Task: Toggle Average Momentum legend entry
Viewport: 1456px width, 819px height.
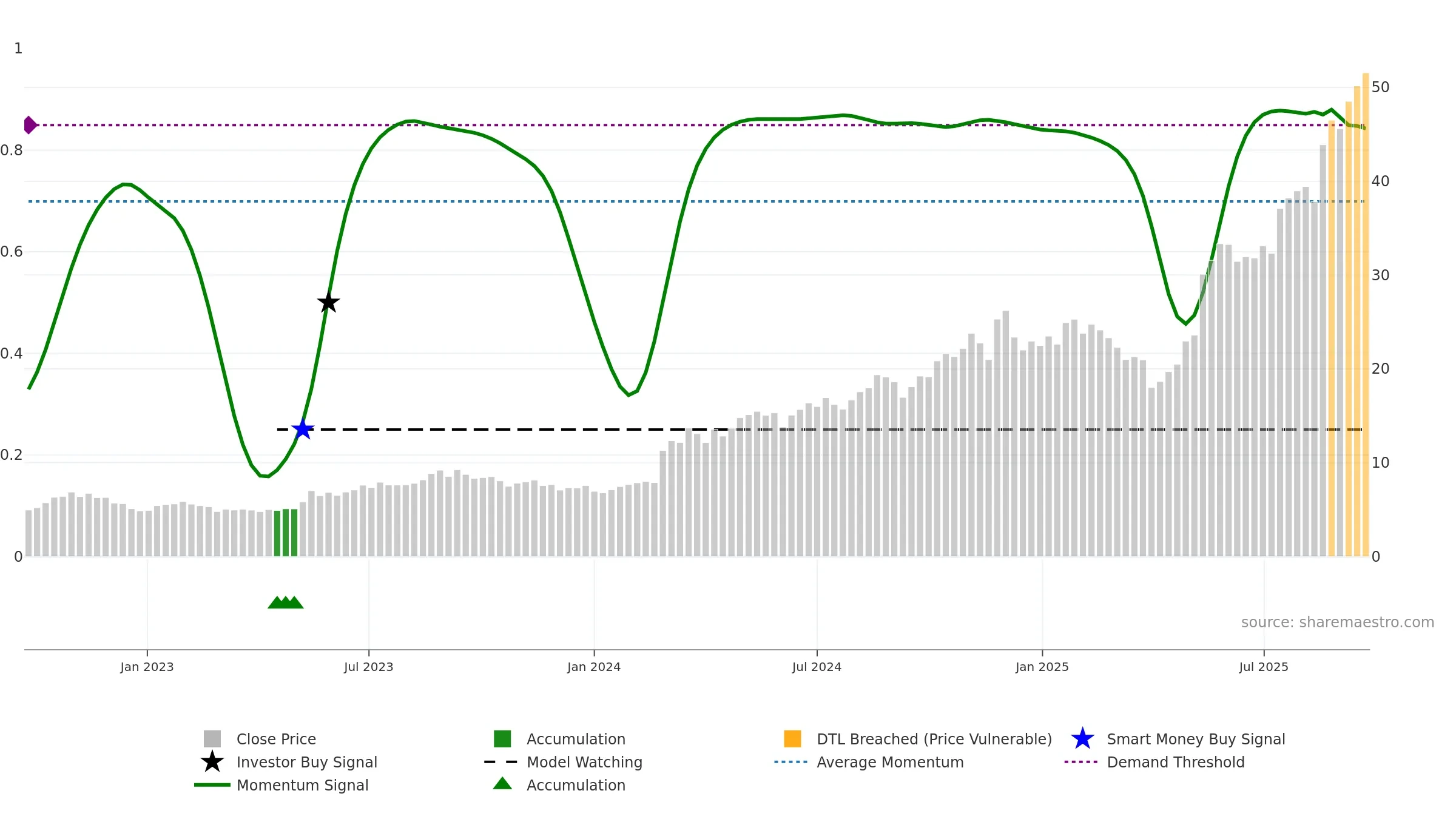Action: point(889,762)
